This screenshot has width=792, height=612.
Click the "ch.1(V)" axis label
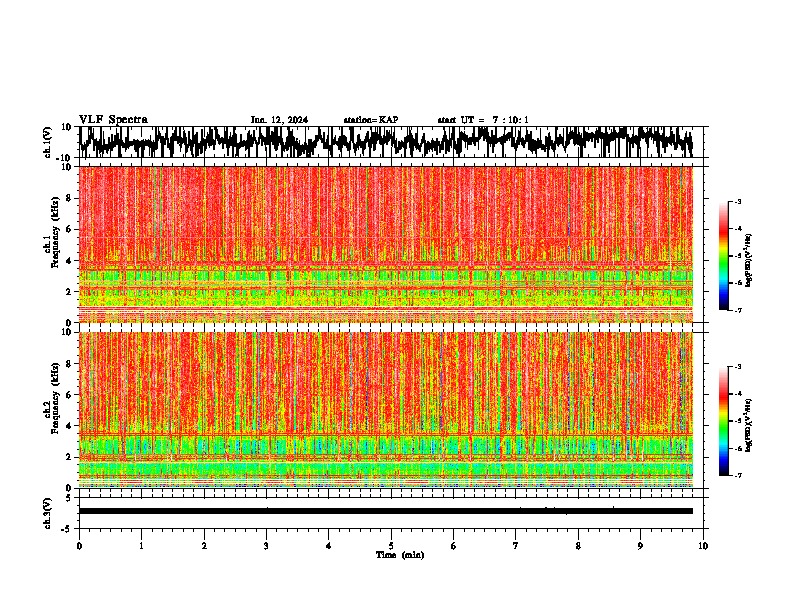coord(48,142)
